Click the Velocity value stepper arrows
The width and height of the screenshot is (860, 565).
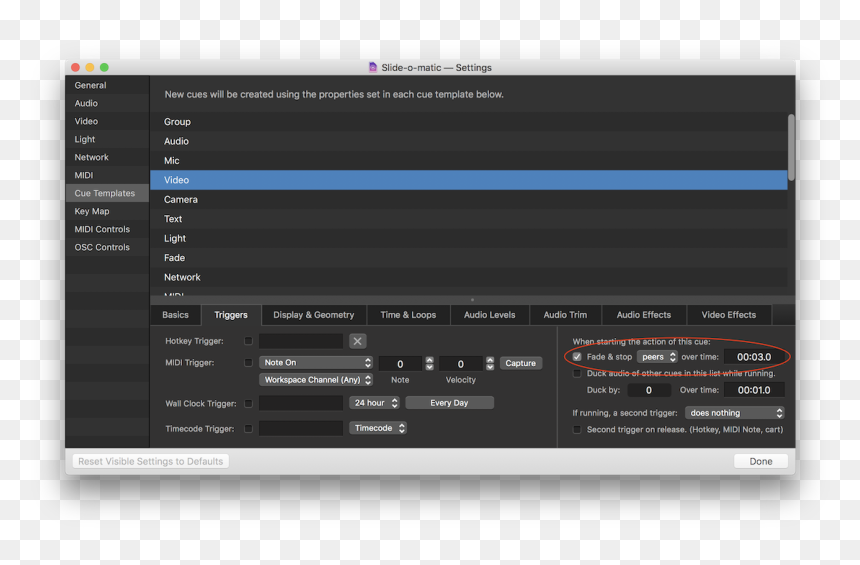pos(490,363)
